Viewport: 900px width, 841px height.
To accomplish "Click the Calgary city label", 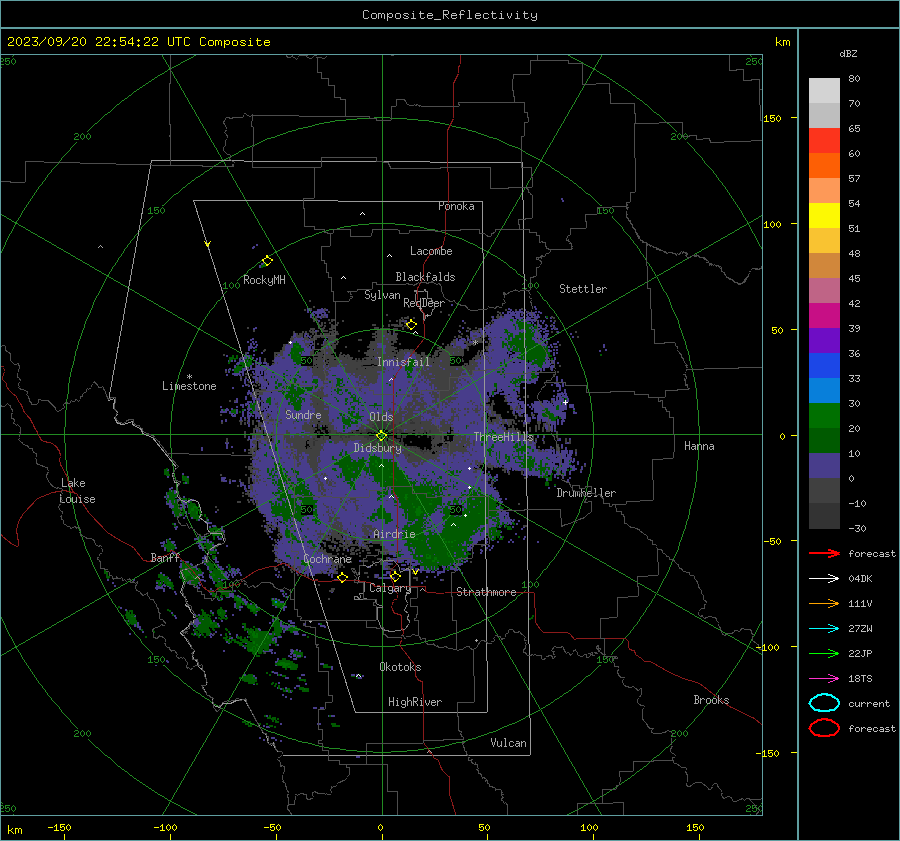I will pyautogui.click(x=390, y=588).
